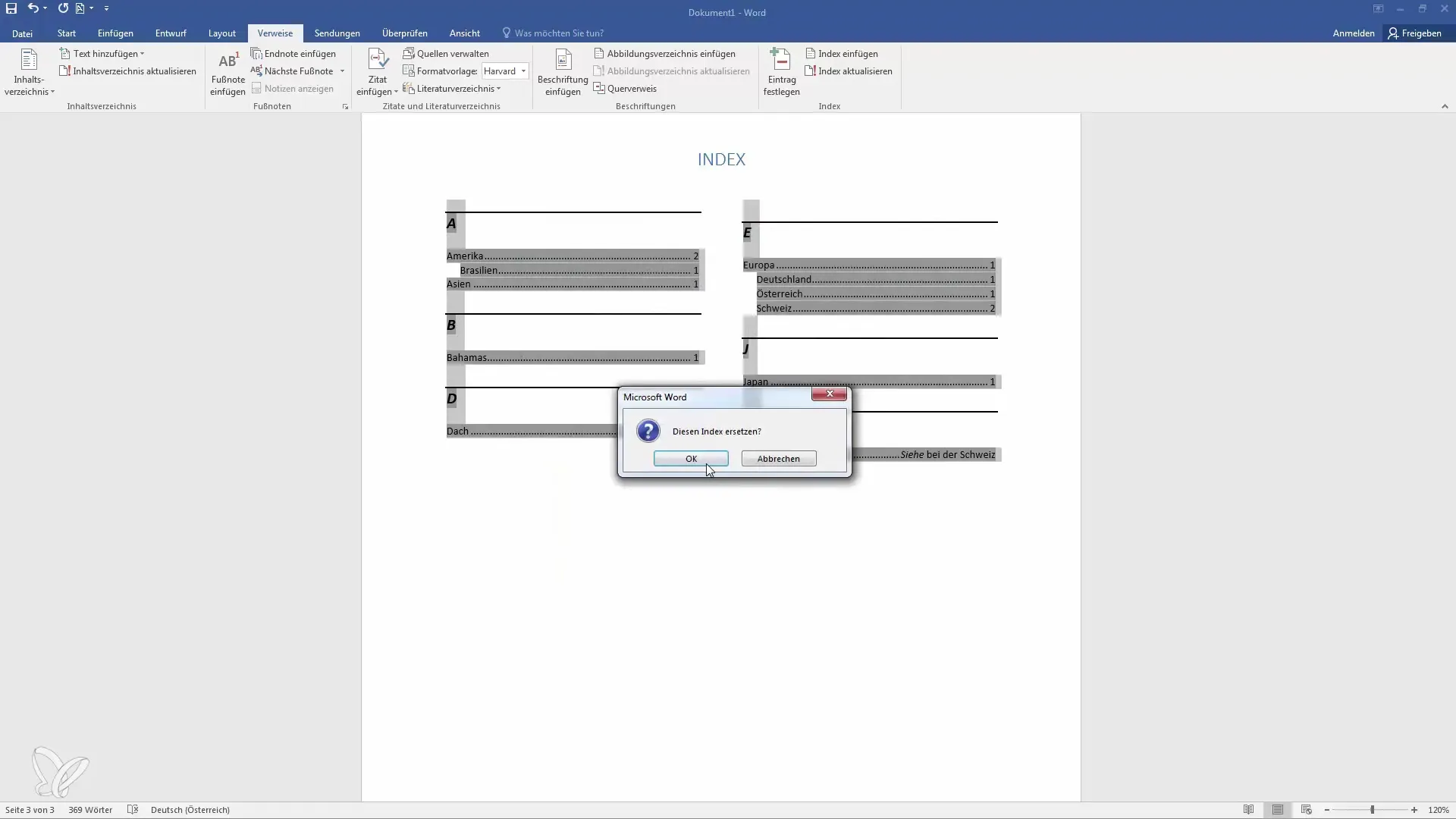Insert a footnote with Fußnote einfügen
Screen dimensions: 1456x819
coord(227,73)
